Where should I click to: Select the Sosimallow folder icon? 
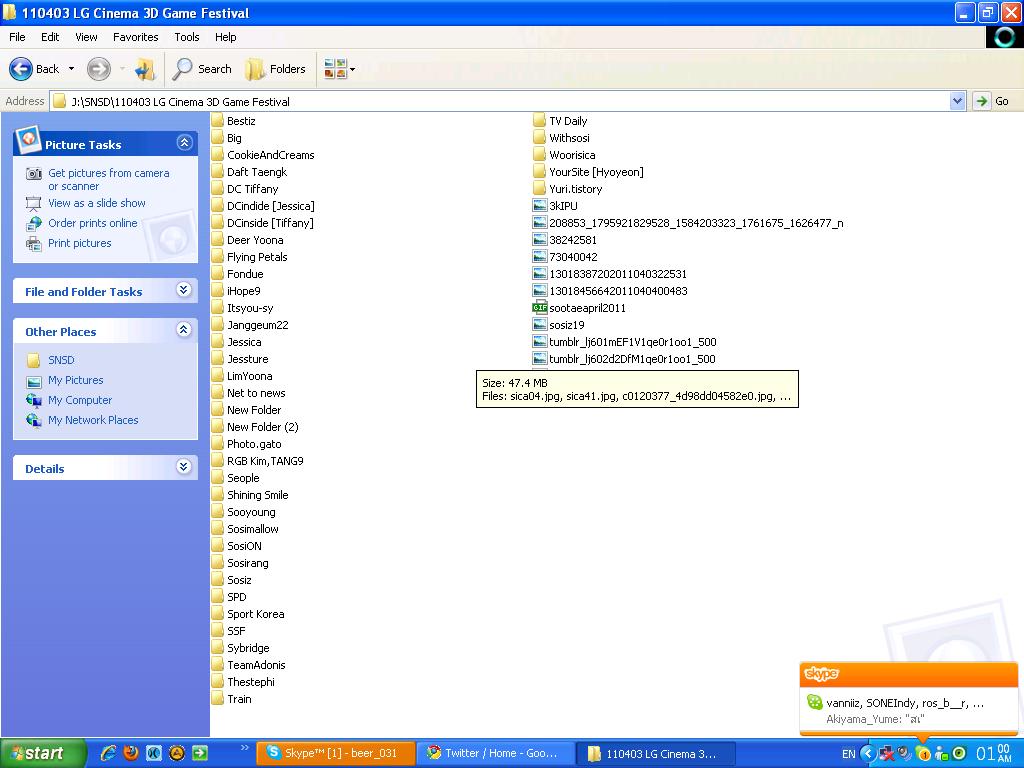pos(217,528)
